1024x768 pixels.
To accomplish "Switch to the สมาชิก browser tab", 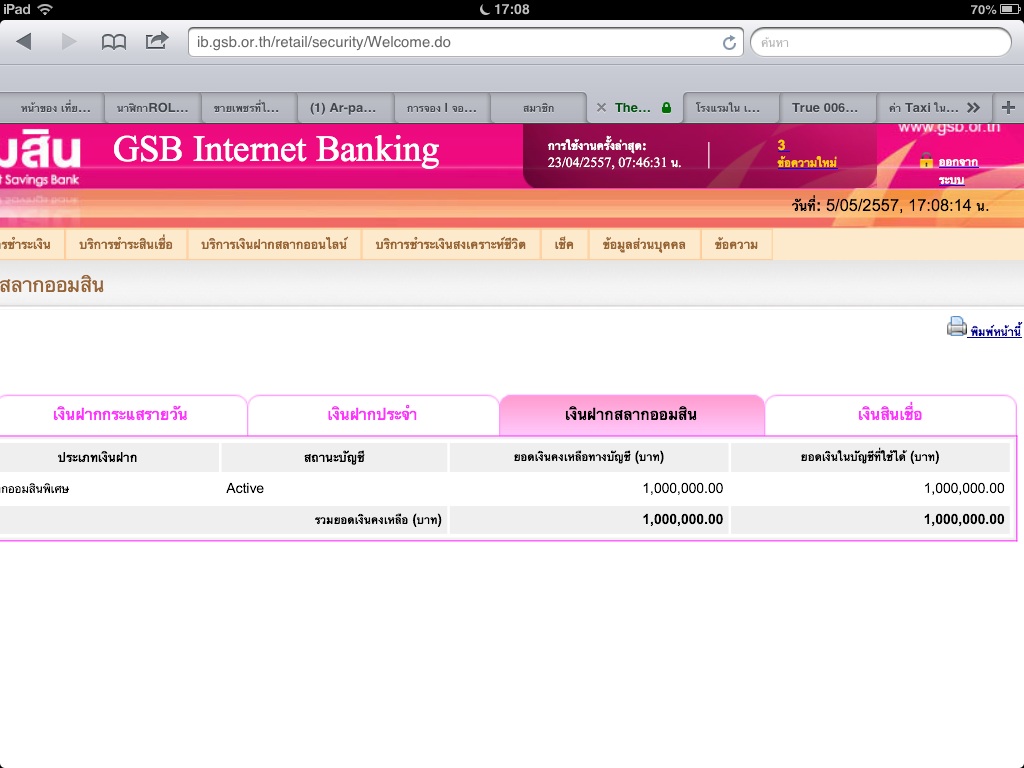I will tap(538, 108).
